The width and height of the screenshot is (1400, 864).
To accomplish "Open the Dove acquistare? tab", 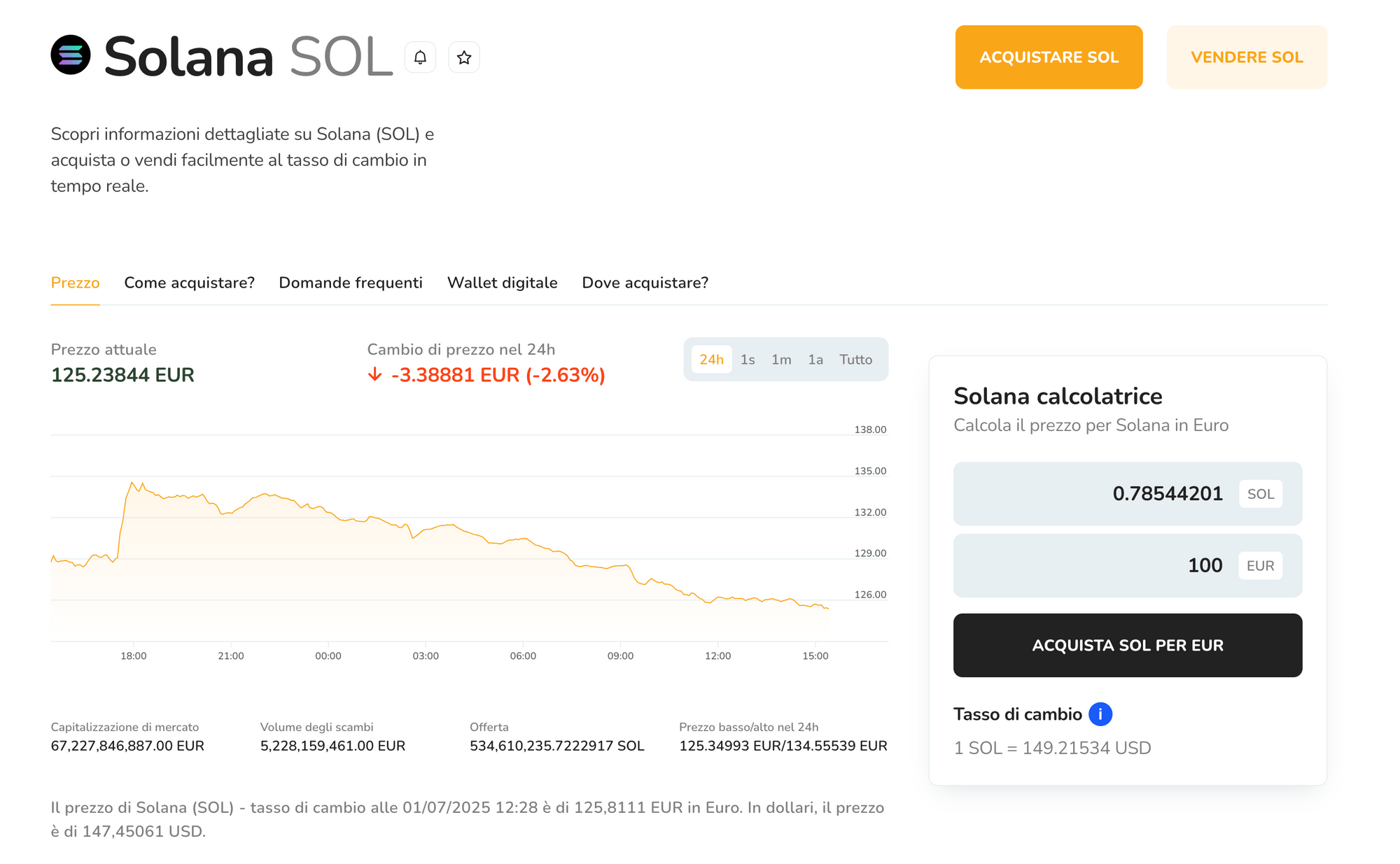I will point(645,283).
